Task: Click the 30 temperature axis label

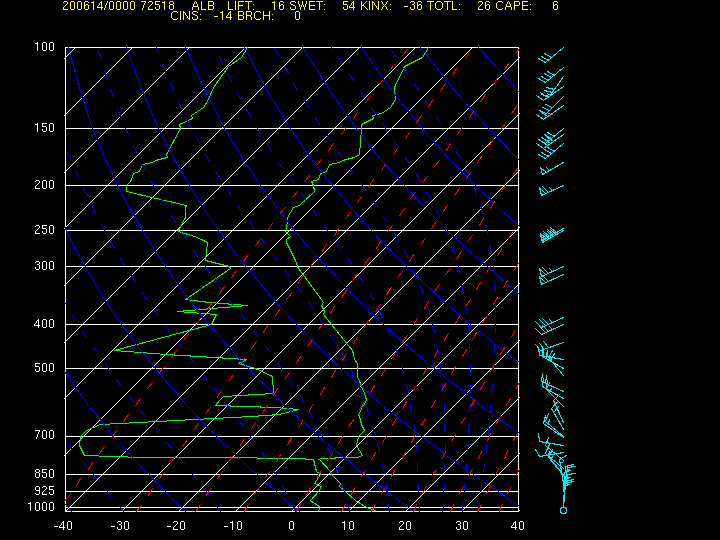Action: 461,526
